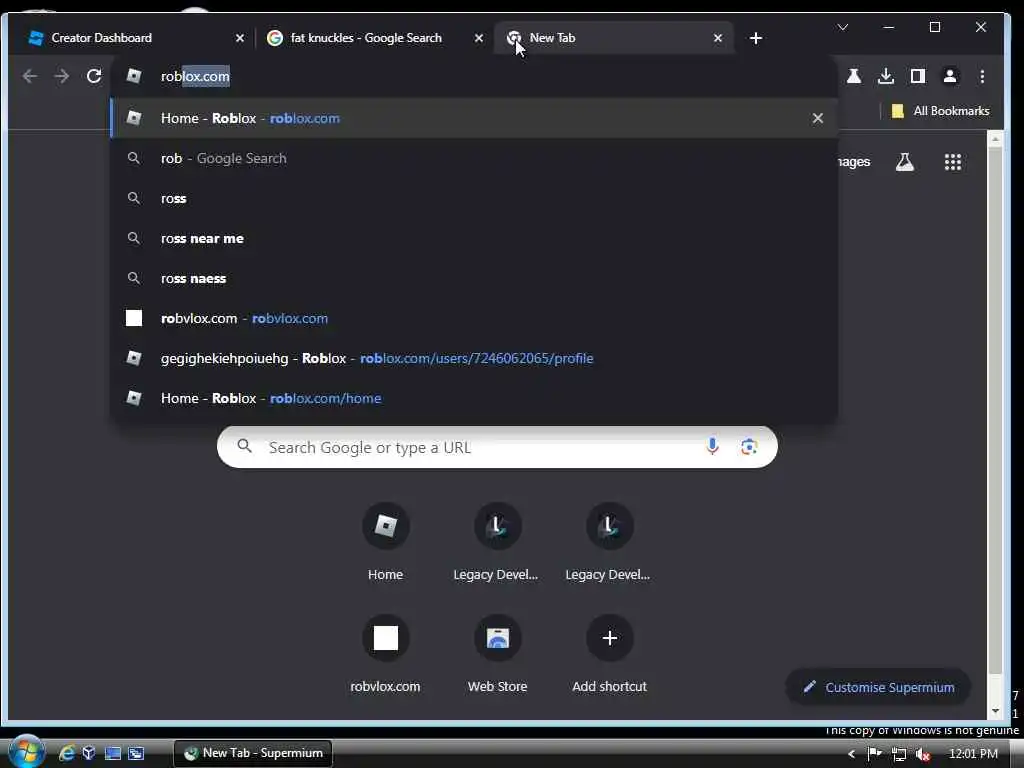Click the magnifier icon in Google search box
The image size is (1024, 768).
244,446
